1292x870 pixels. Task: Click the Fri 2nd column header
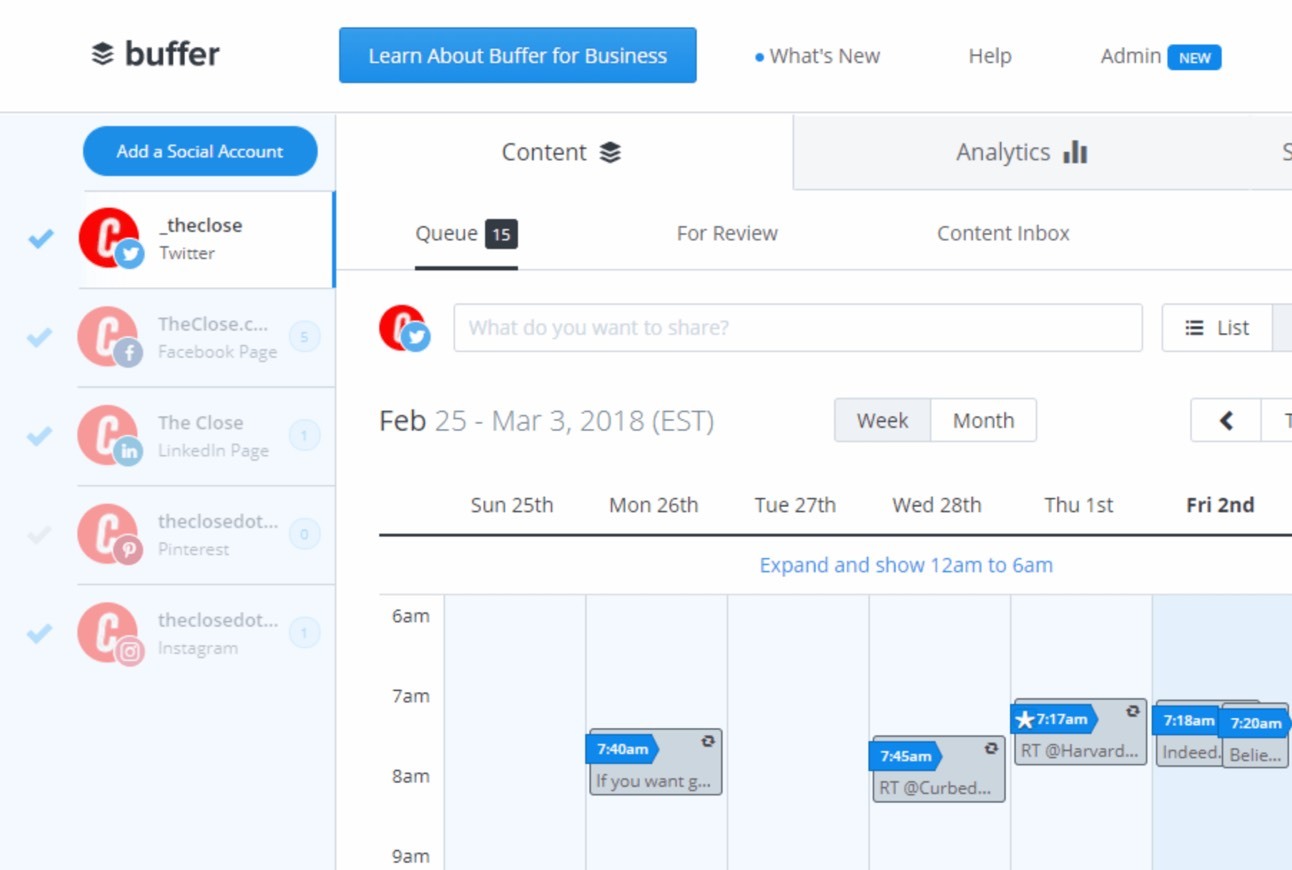[x=1220, y=505]
